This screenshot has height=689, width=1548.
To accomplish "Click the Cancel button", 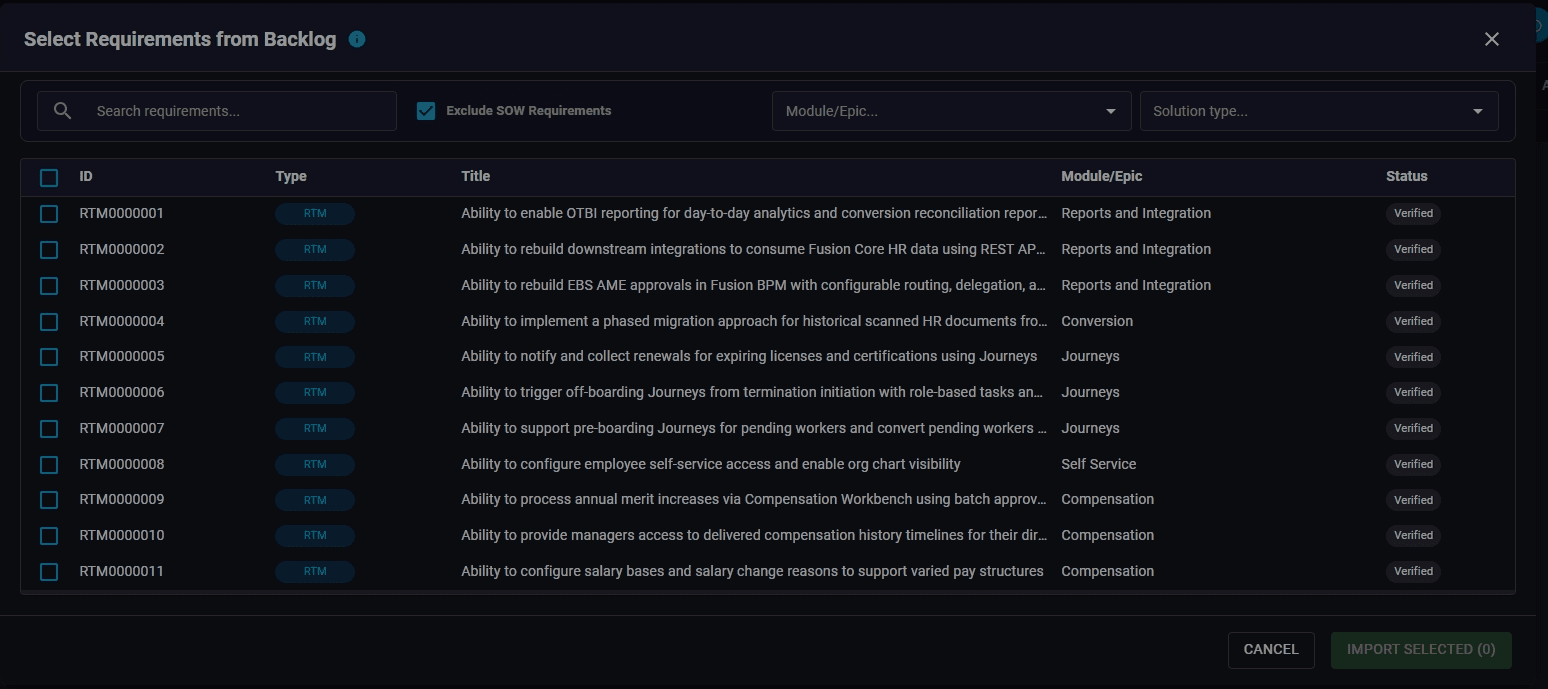I will (1271, 649).
